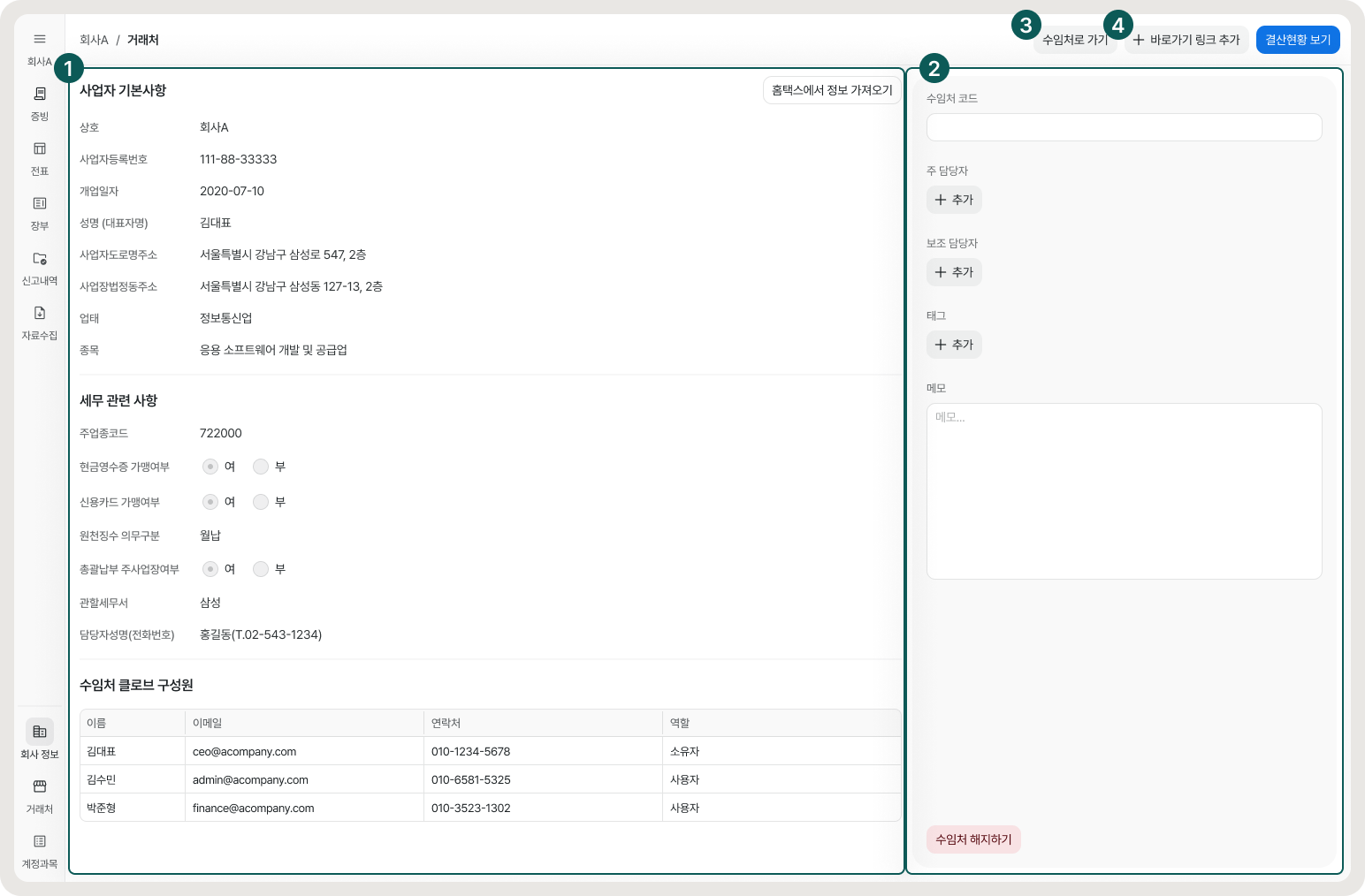Select 회사 정보 sidebar icon
The image size is (1365, 896).
pyautogui.click(x=40, y=732)
